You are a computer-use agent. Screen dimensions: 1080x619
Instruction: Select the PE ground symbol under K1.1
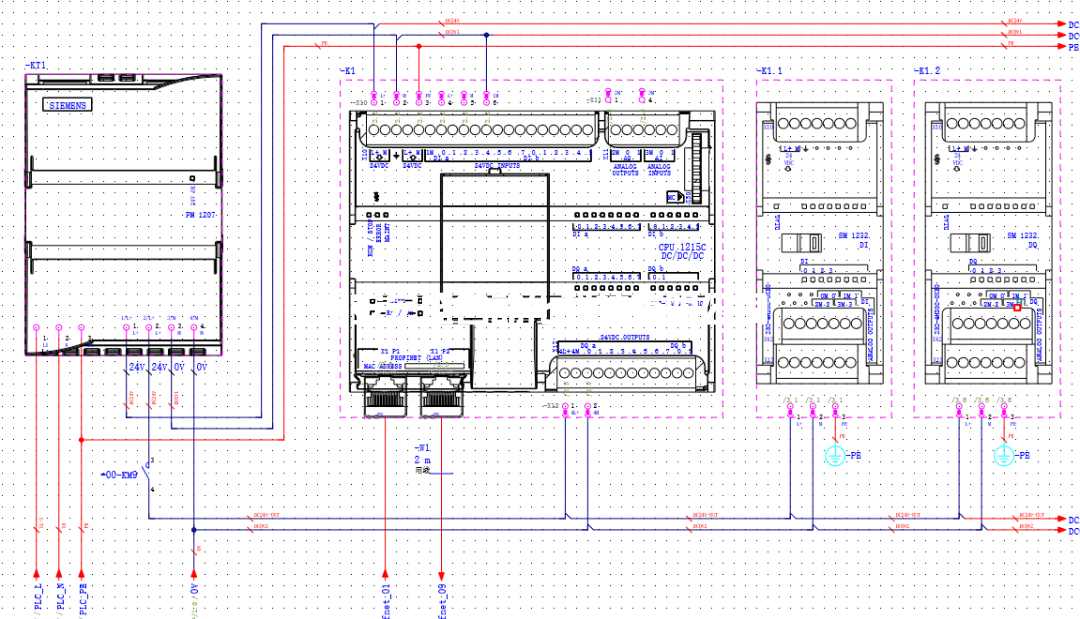click(836, 455)
